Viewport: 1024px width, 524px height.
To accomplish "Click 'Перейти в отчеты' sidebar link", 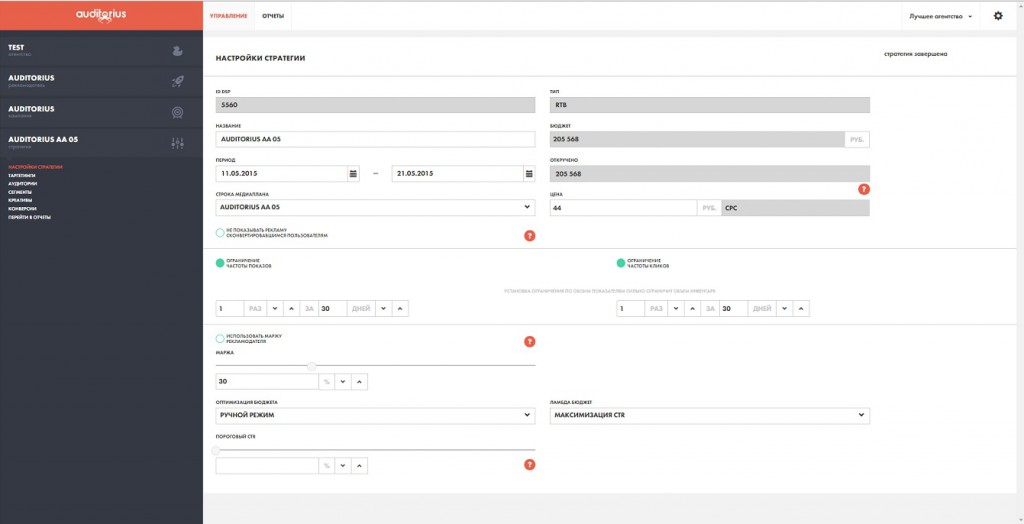I will point(29,216).
